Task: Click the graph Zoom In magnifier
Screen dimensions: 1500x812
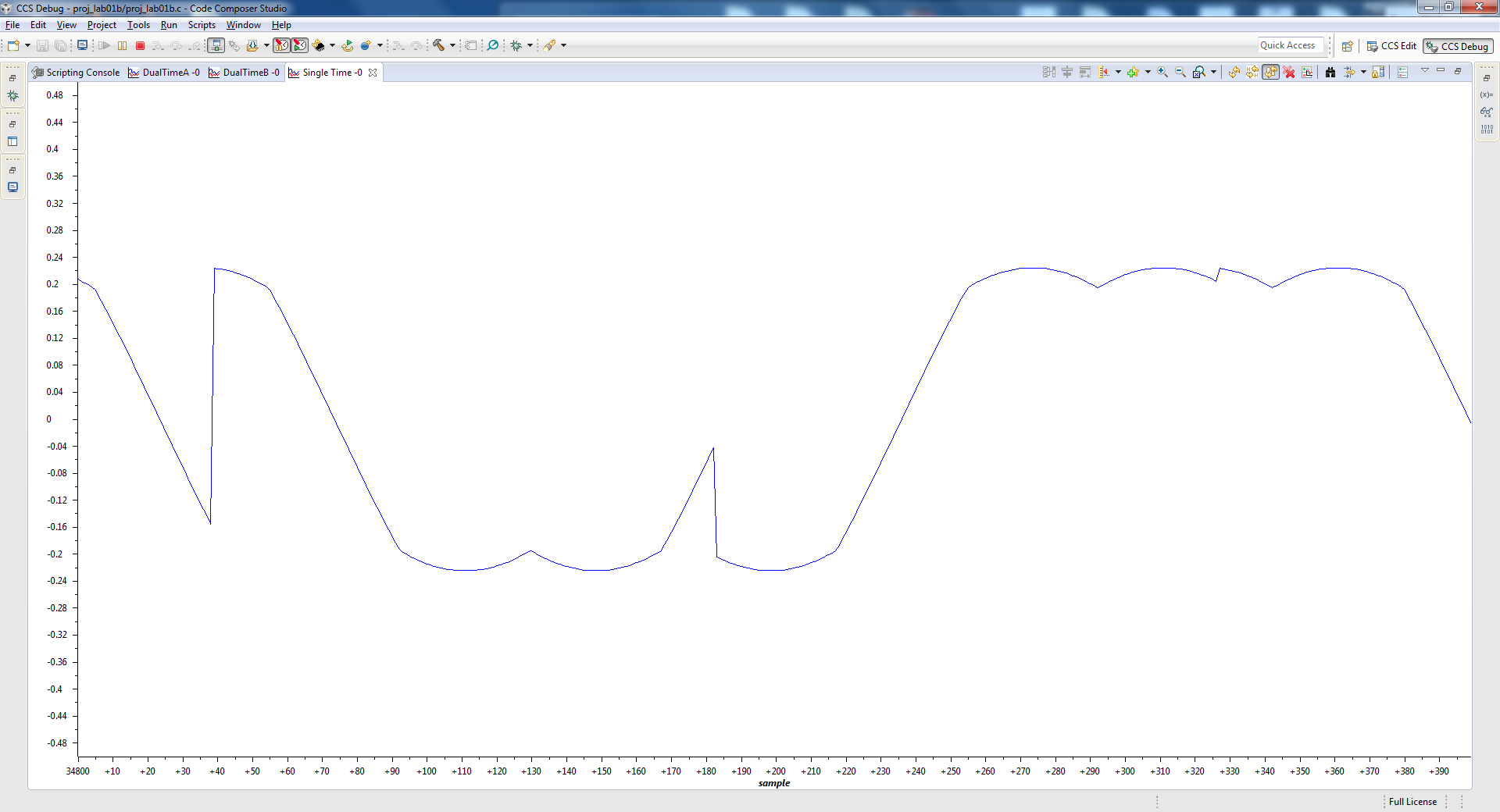Action: pos(1162,72)
